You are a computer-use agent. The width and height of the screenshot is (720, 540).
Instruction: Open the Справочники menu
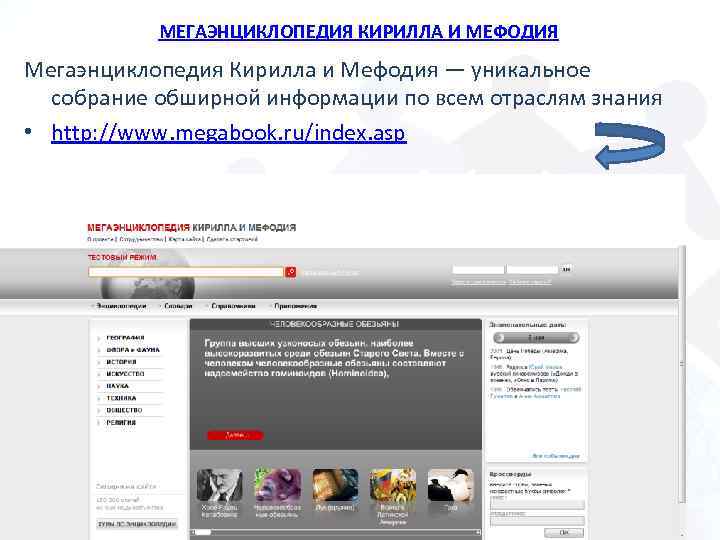click(x=233, y=306)
